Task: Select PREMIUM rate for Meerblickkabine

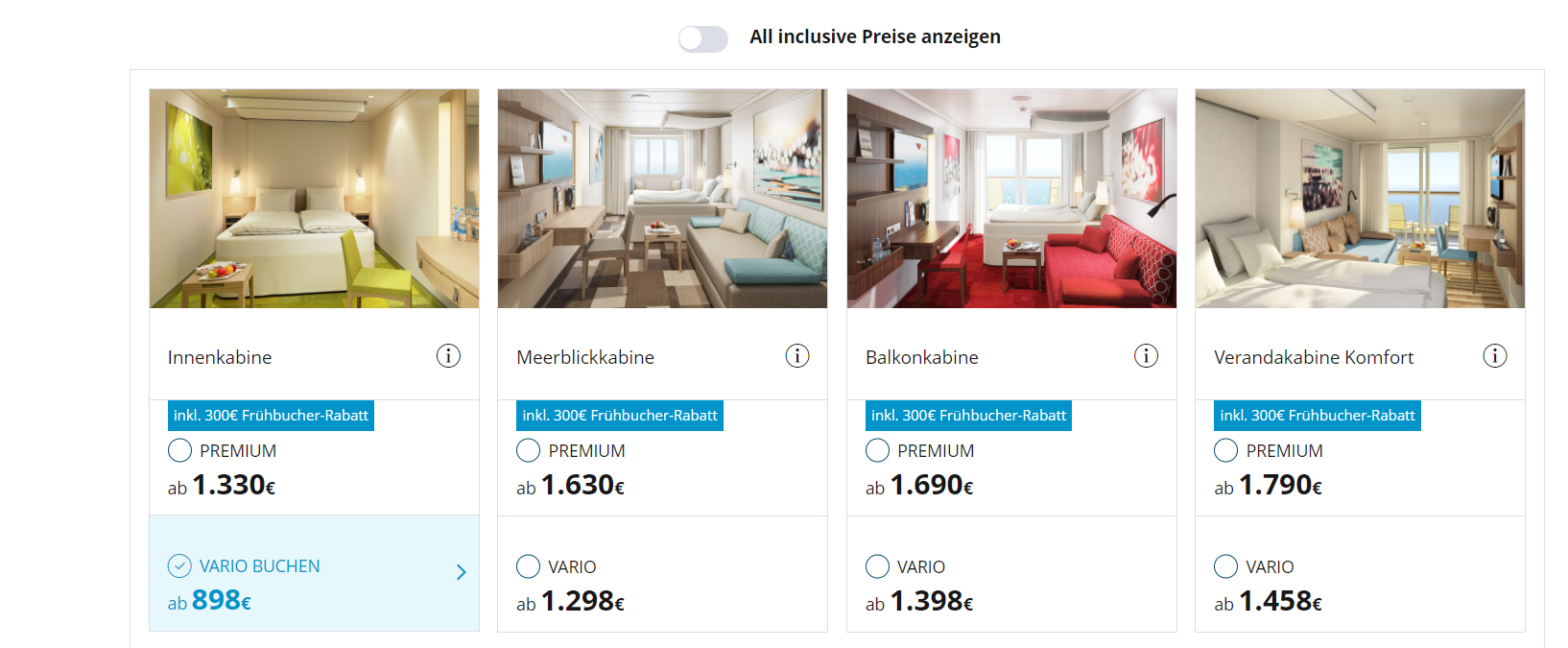Action: [x=529, y=450]
